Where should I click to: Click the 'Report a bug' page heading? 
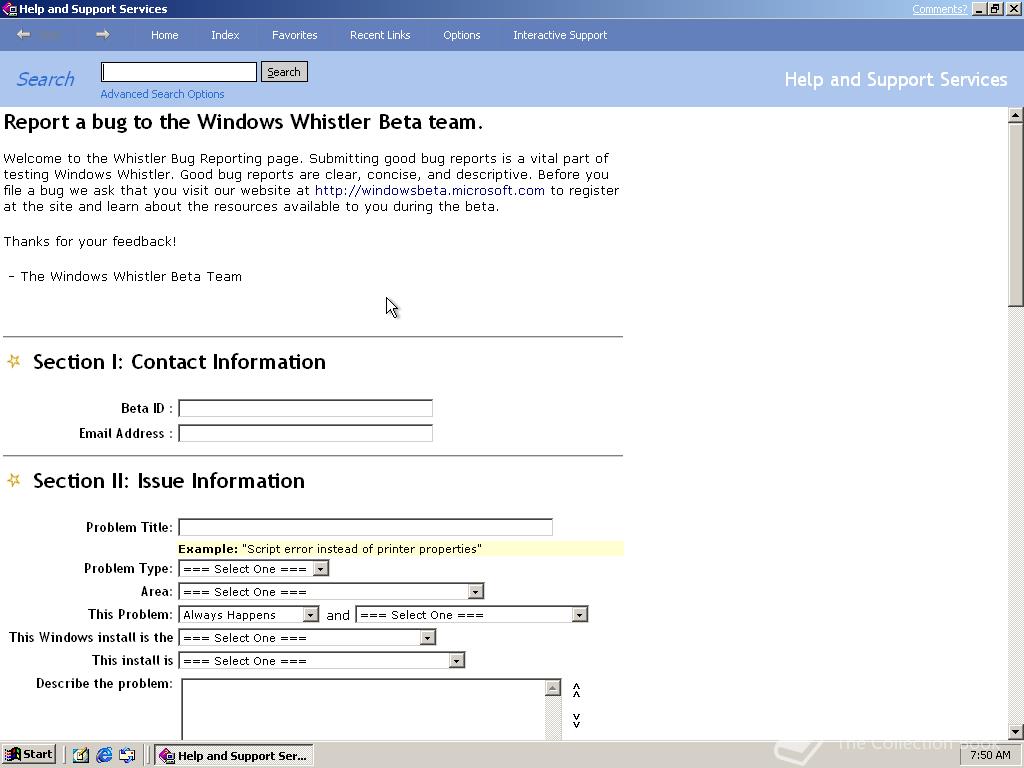click(x=243, y=122)
